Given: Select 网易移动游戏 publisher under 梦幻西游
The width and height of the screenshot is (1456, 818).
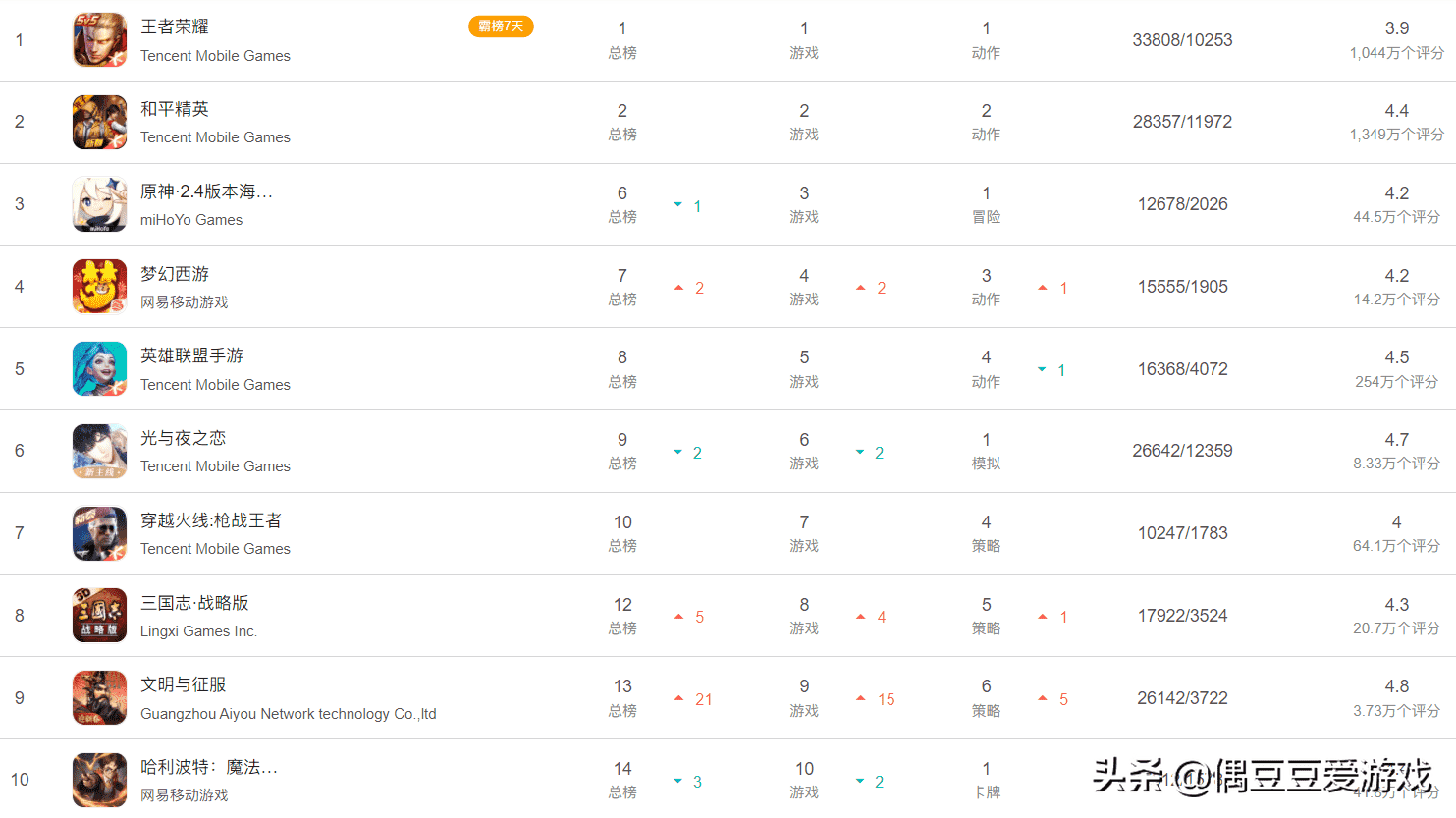Looking at the screenshot, I should point(185,302).
